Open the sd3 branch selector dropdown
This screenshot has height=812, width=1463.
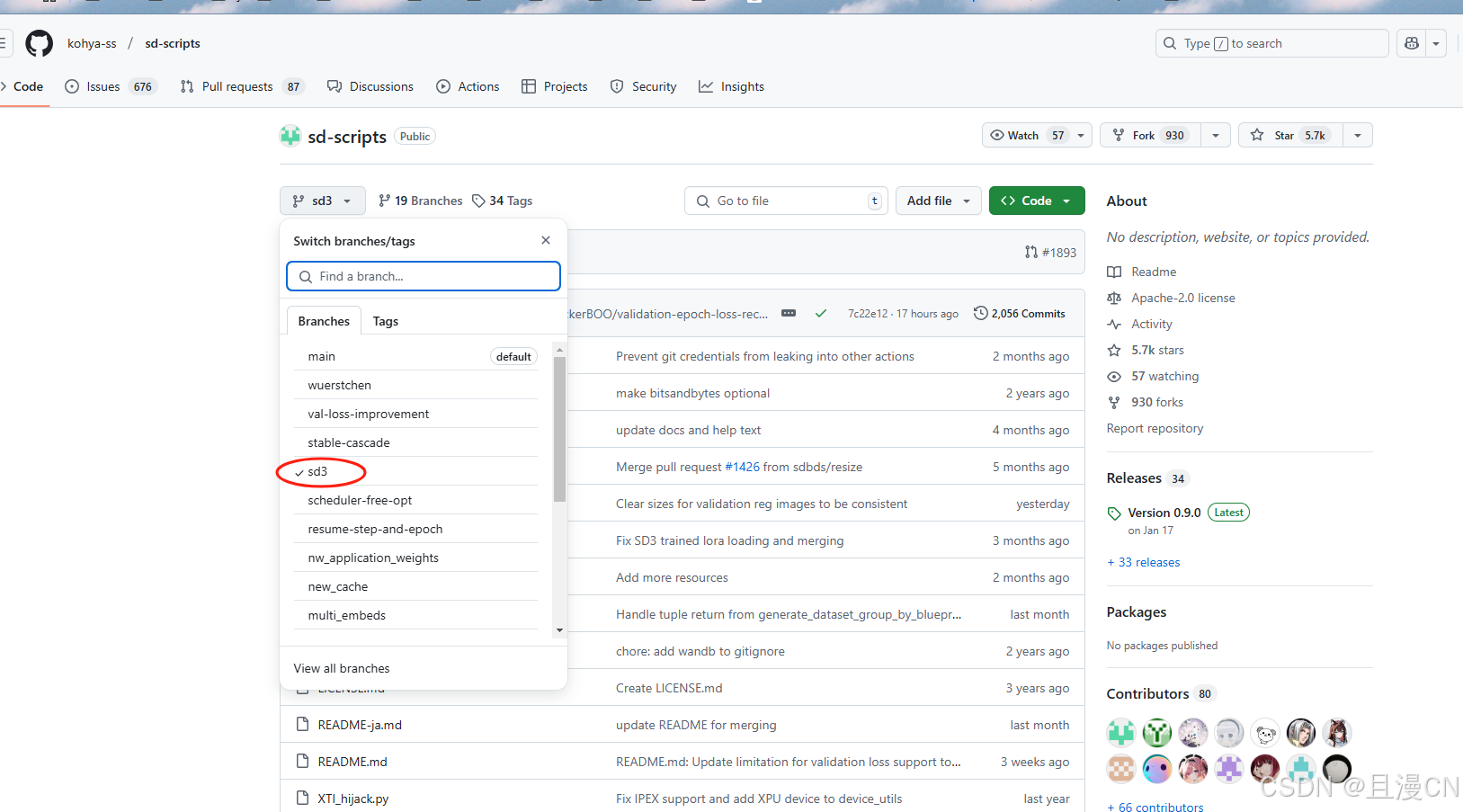[x=322, y=201]
